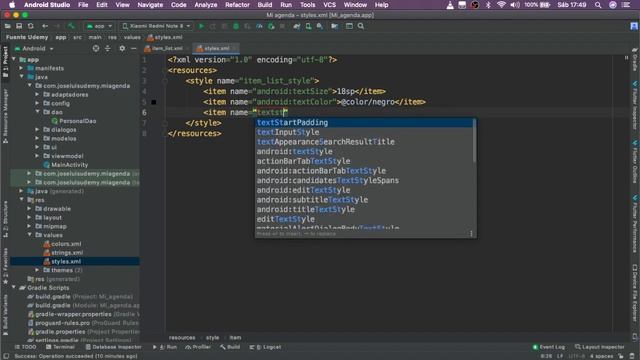640x360 pixels.
Task: Open the Android project view dropdown
Action: point(34,49)
